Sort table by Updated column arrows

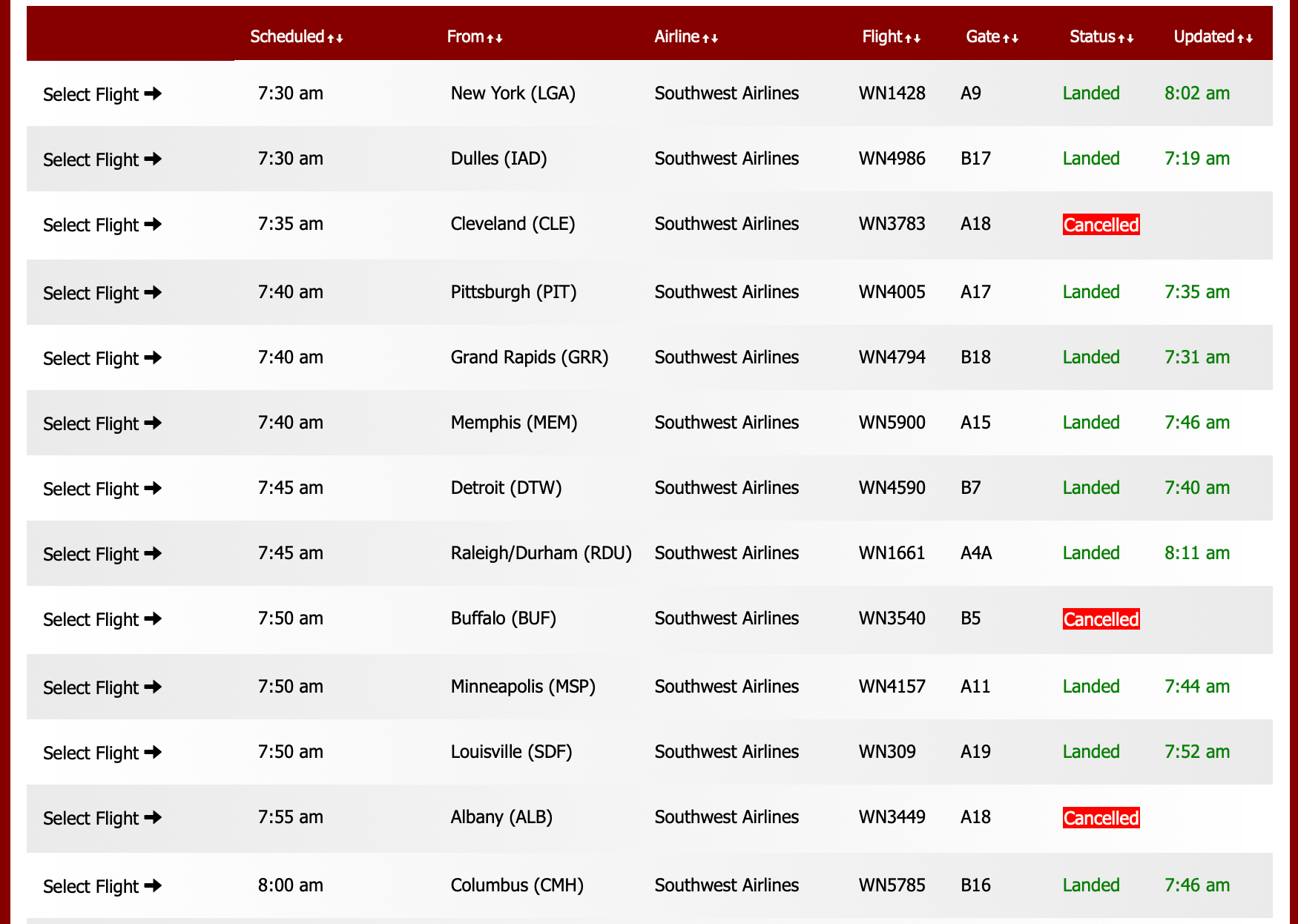tap(1245, 38)
